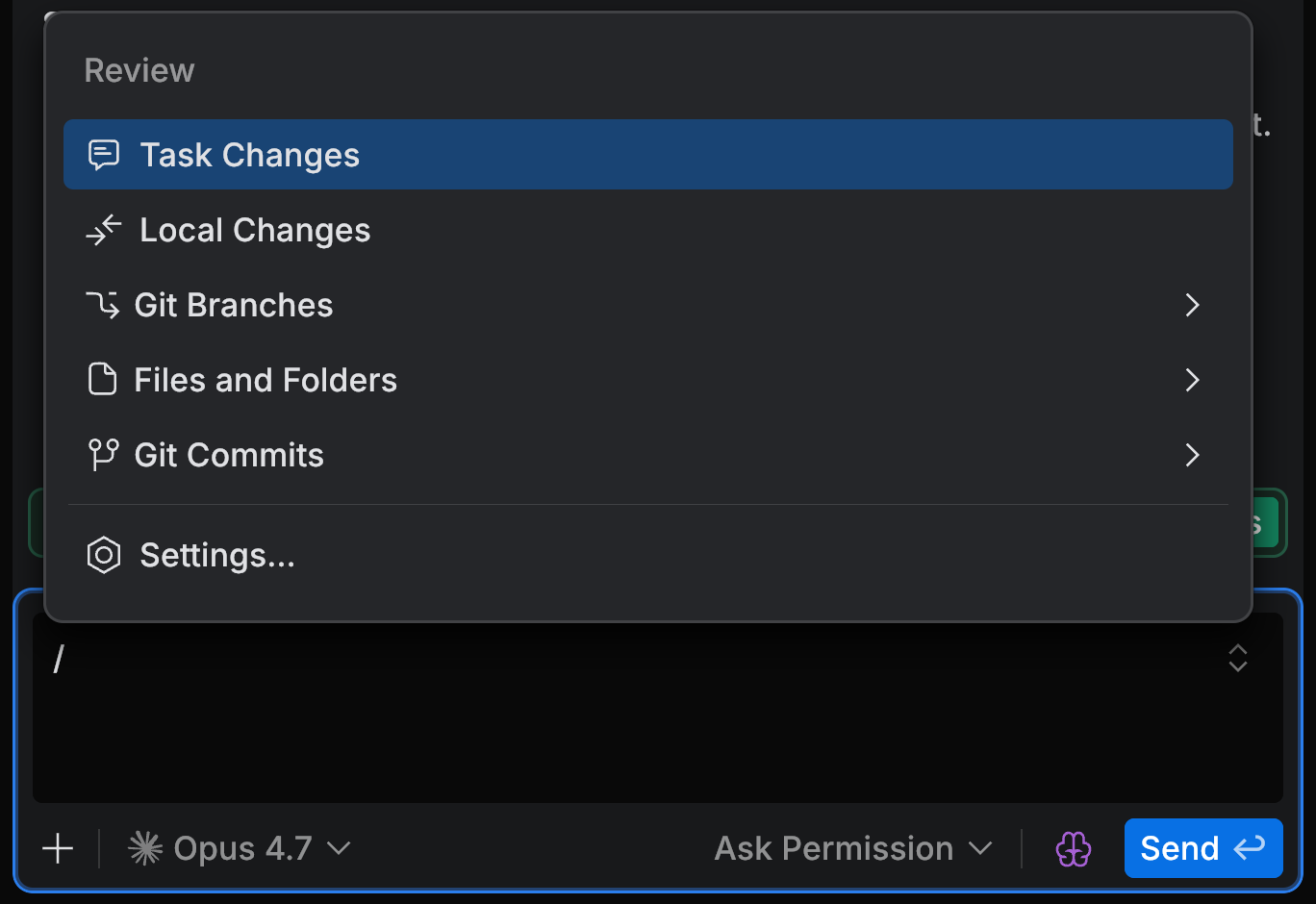The width and height of the screenshot is (1316, 904).
Task: Open Settings... from the Review menu
Action: [648, 555]
